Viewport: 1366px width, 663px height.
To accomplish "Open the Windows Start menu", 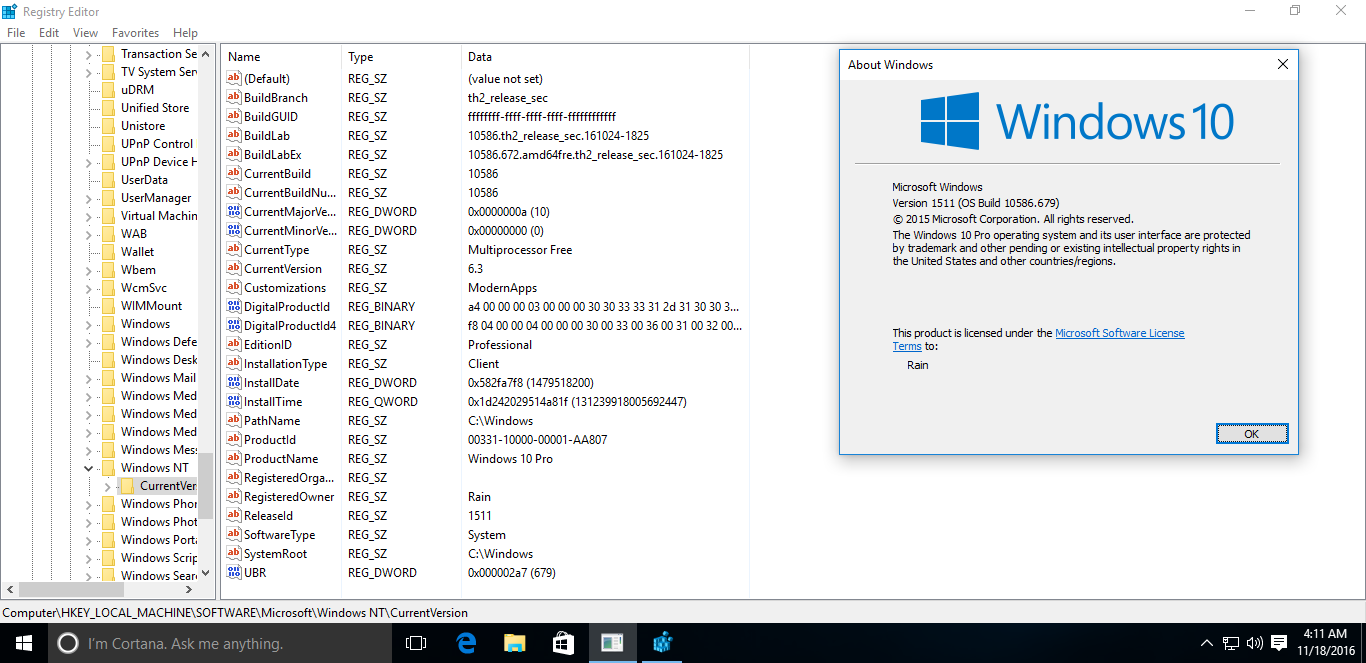I will coord(23,643).
